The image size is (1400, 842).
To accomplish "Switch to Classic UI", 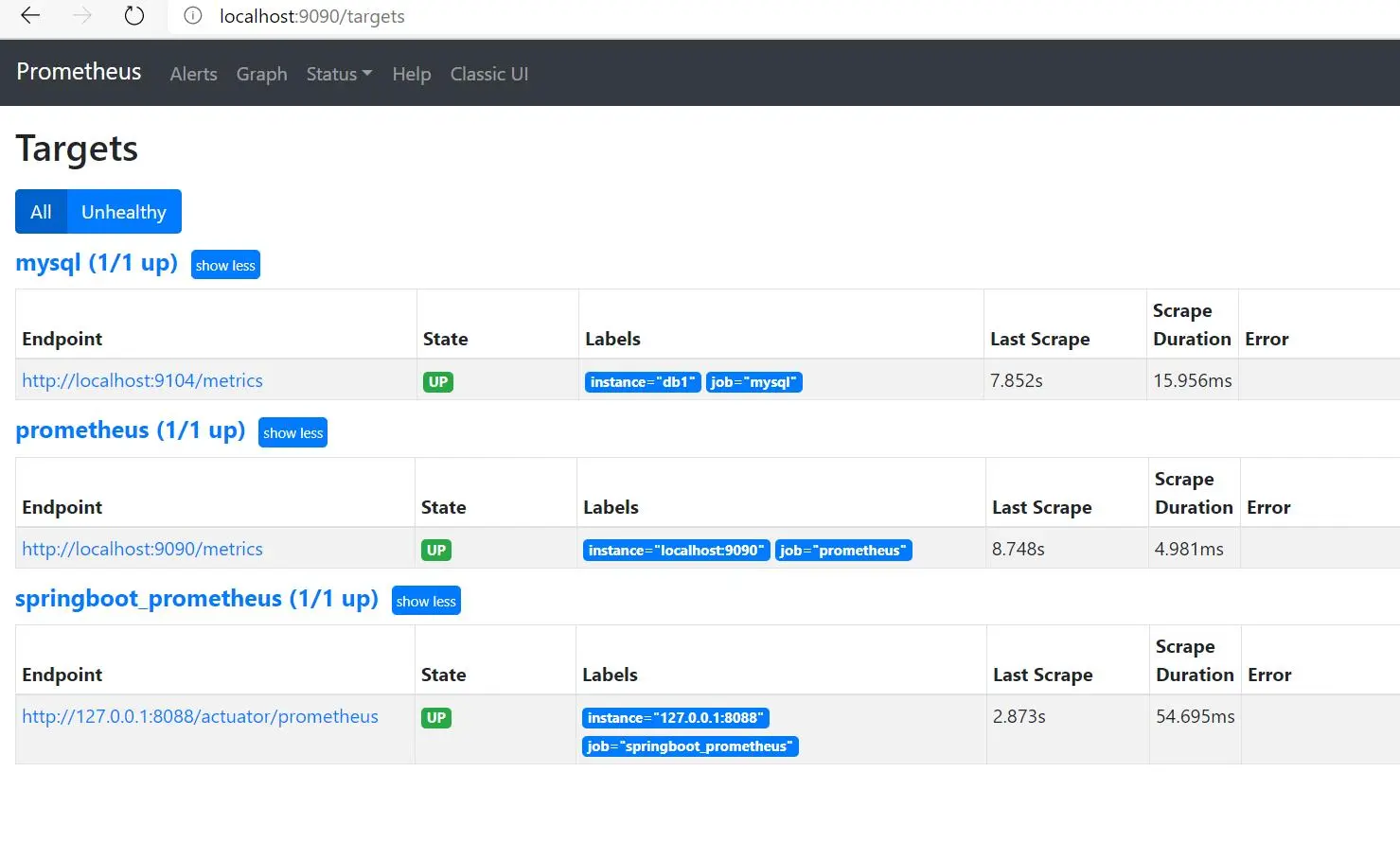I will click(x=489, y=74).
